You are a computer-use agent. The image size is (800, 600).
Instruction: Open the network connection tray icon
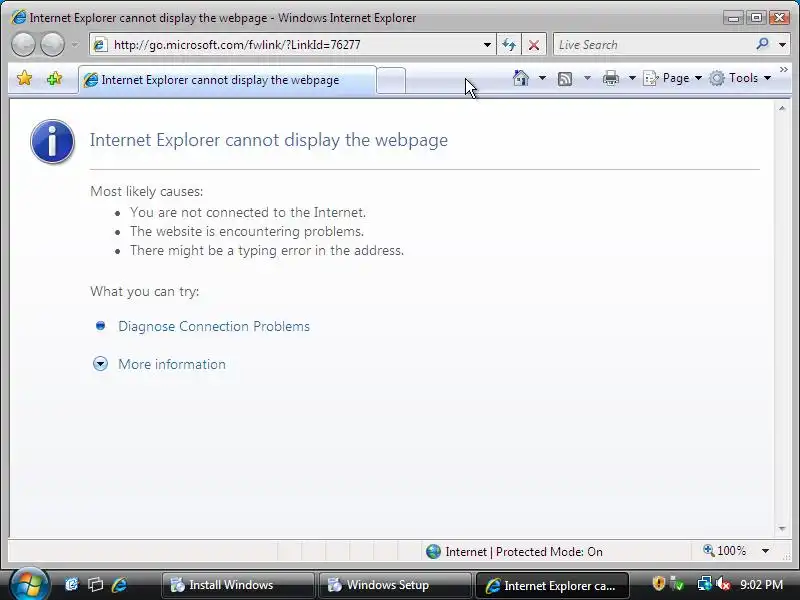click(x=704, y=583)
